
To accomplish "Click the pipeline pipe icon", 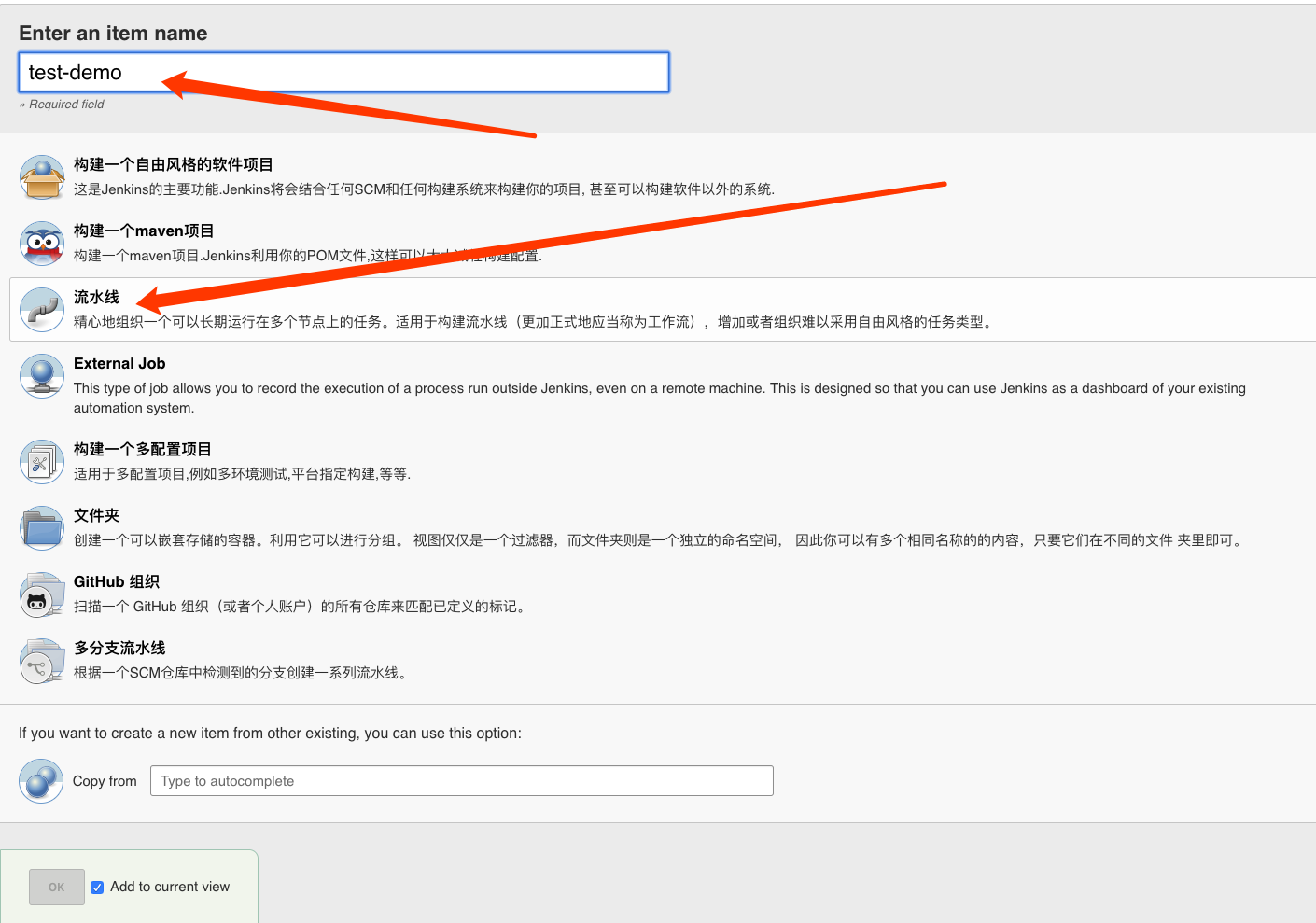I will click(x=42, y=310).
